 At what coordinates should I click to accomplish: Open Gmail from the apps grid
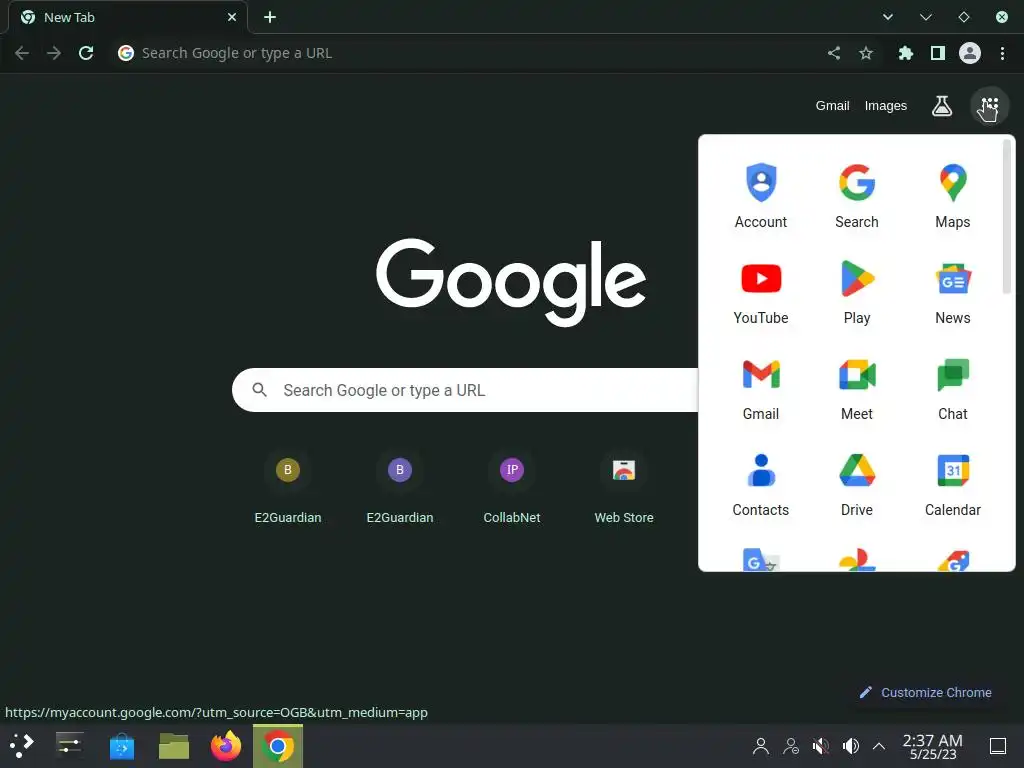point(761,388)
